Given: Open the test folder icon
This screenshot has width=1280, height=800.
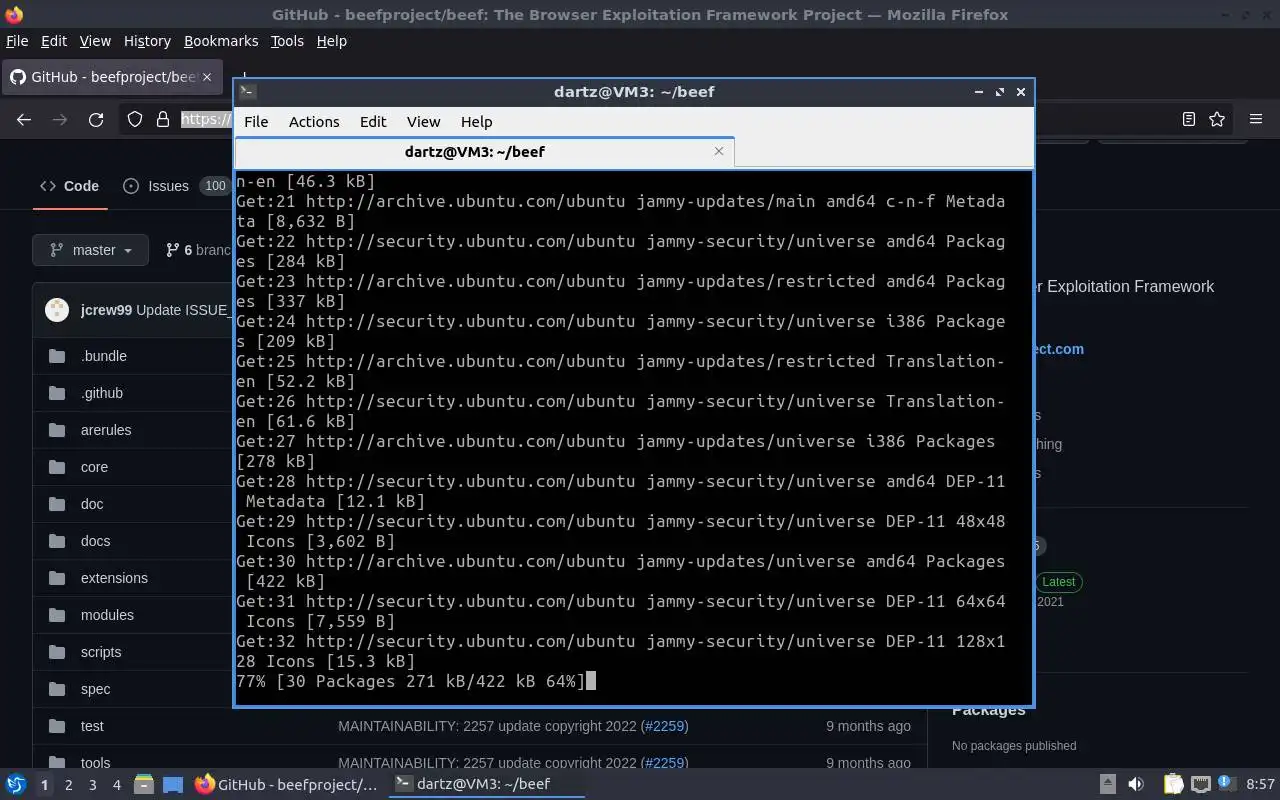Looking at the screenshot, I should coord(57,726).
